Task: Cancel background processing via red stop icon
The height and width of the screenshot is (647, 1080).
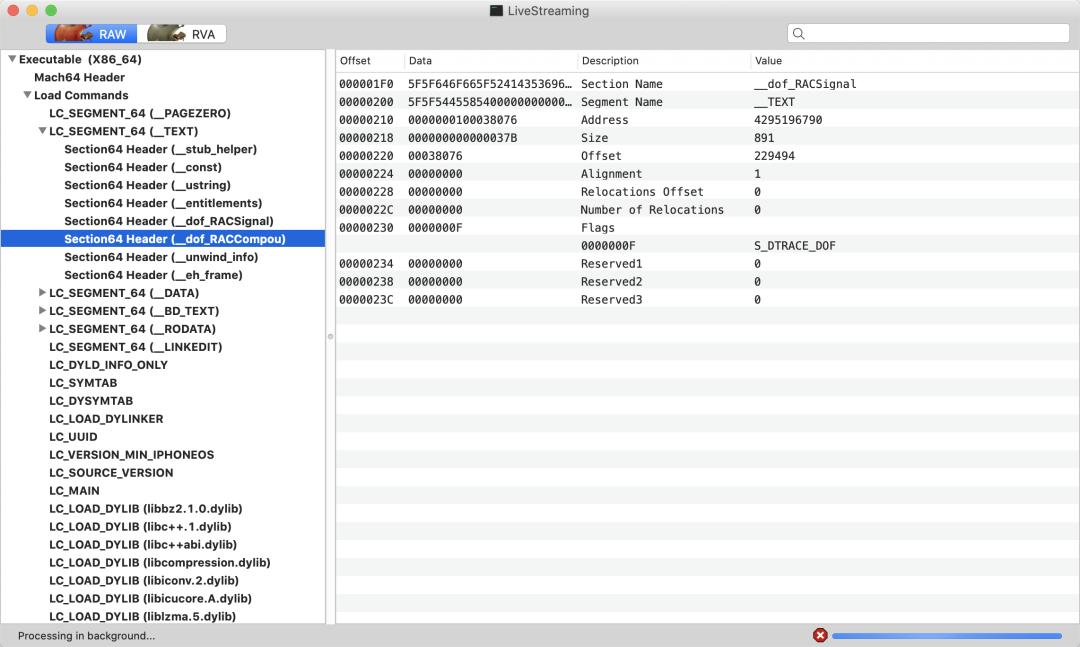Action: [x=821, y=634]
